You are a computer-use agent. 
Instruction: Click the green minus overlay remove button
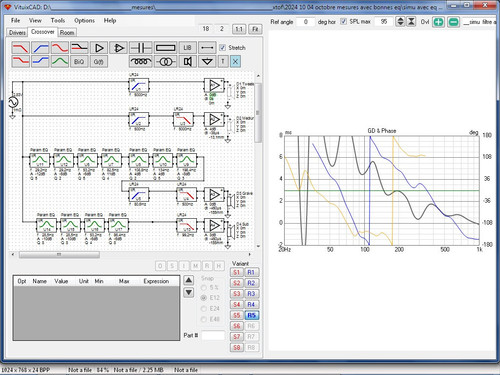pyautogui.click(x=453, y=22)
